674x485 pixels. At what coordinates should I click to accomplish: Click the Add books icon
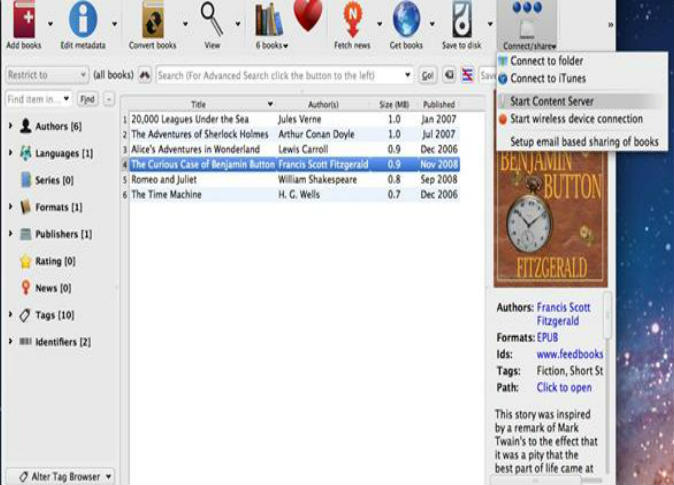[x=23, y=20]
